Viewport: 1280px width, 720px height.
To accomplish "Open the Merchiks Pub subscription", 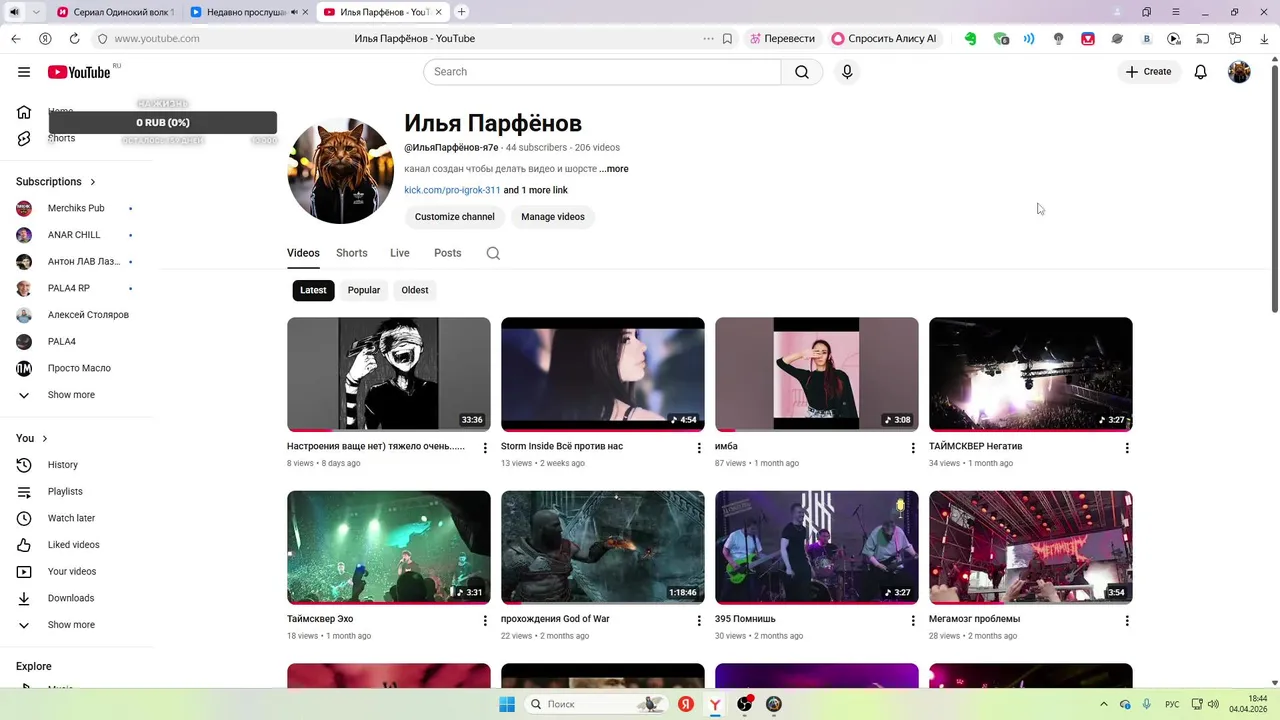I will (76, 208).
